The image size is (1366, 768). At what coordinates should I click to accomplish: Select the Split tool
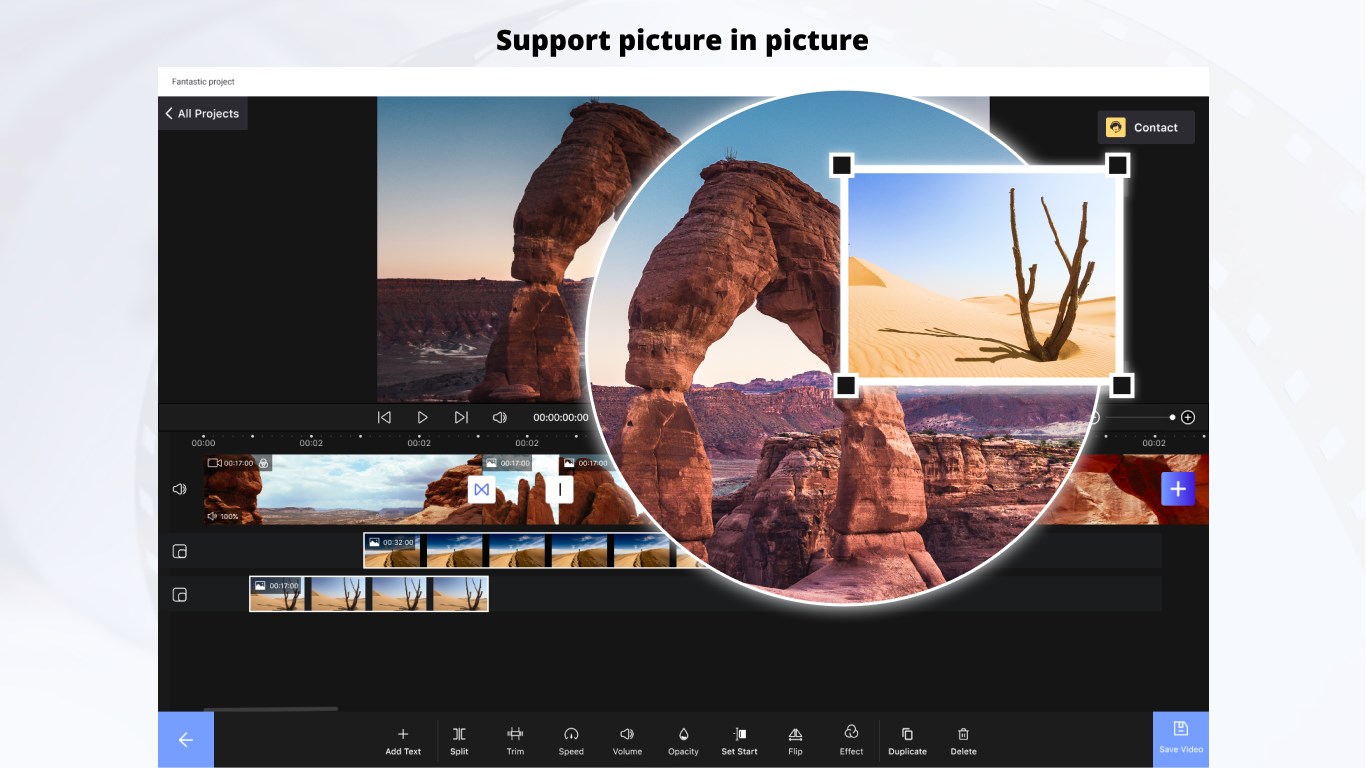(x=459, y=740)
